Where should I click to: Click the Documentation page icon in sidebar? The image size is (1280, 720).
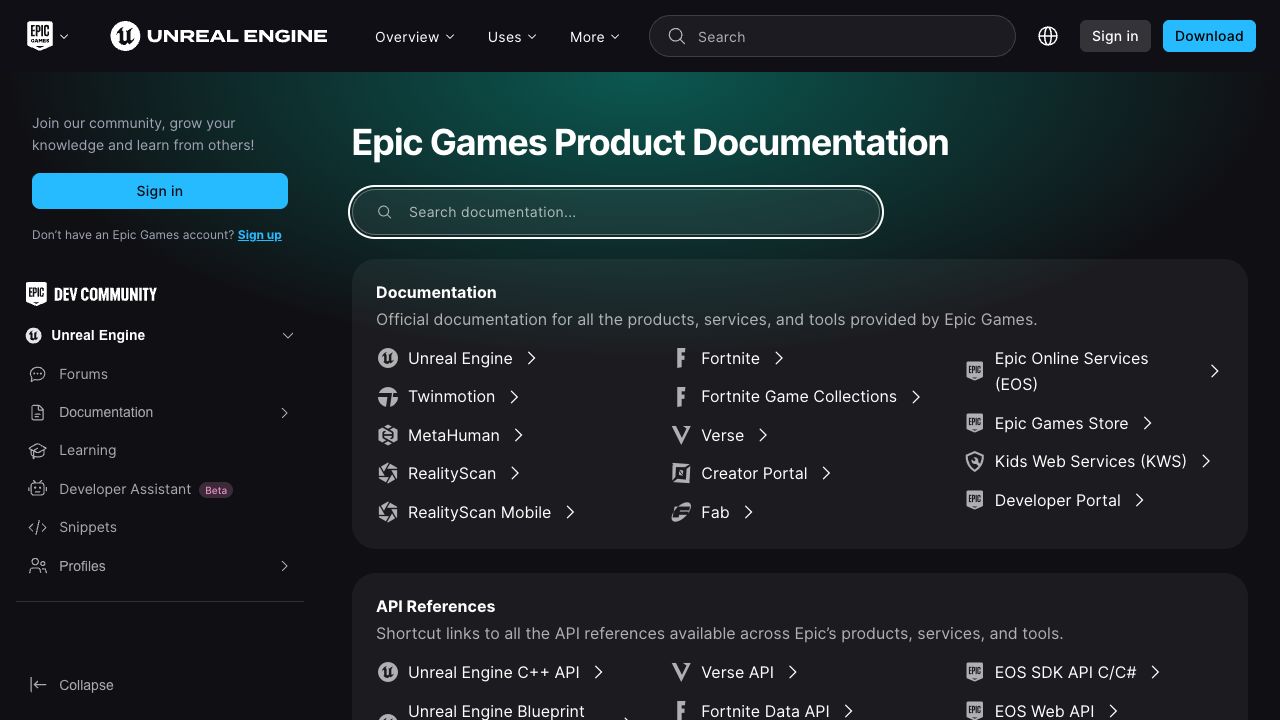click(x=38, y=412)
